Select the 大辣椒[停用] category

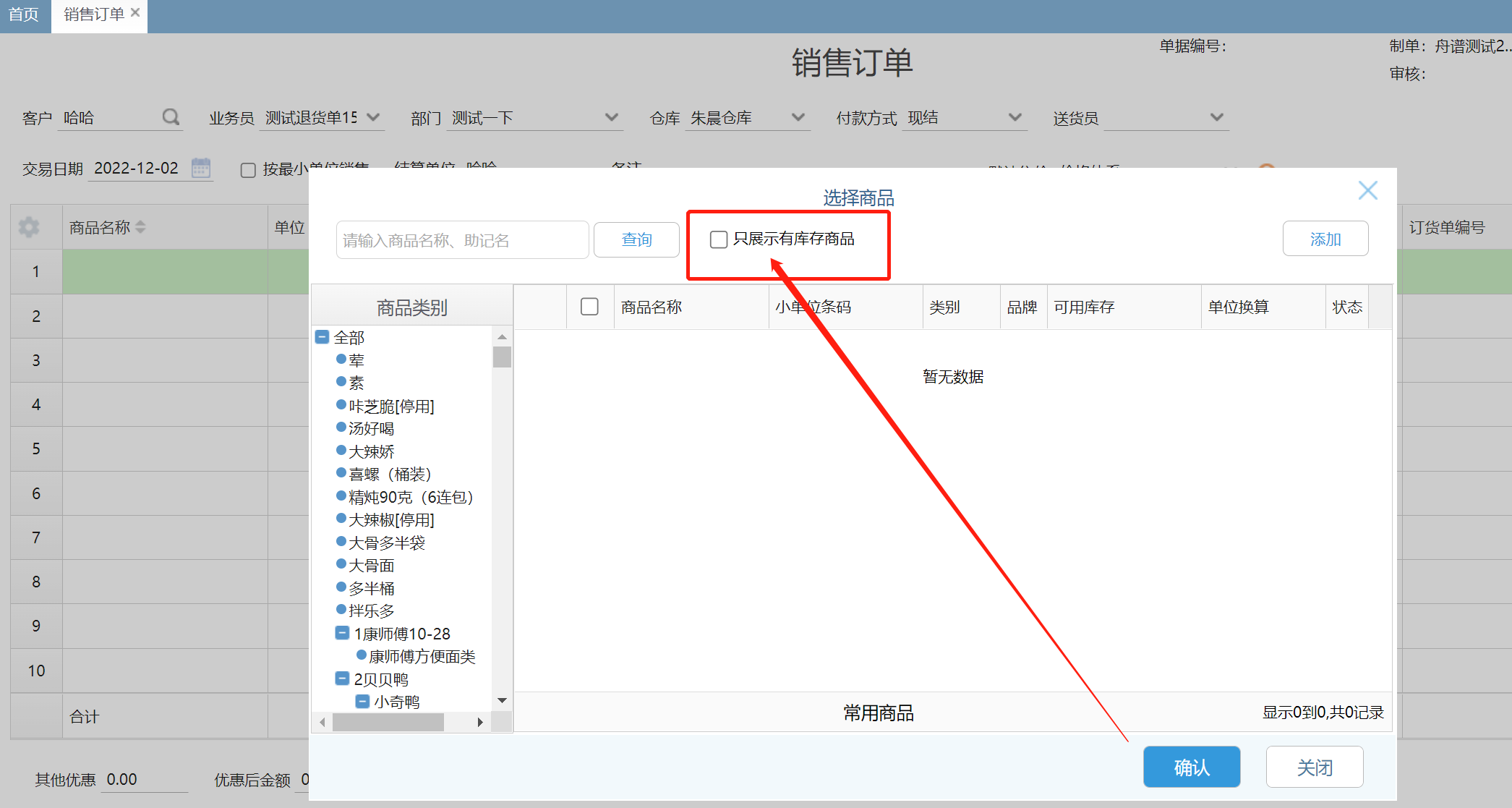392,520
